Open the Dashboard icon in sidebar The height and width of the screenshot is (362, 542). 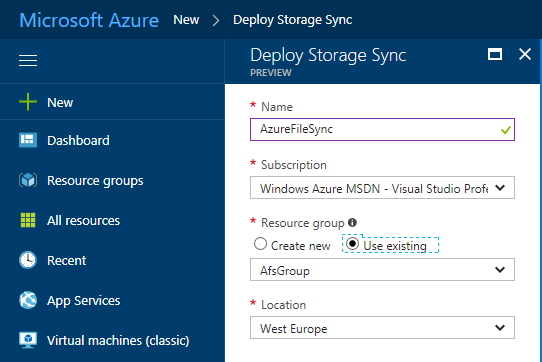28,140
